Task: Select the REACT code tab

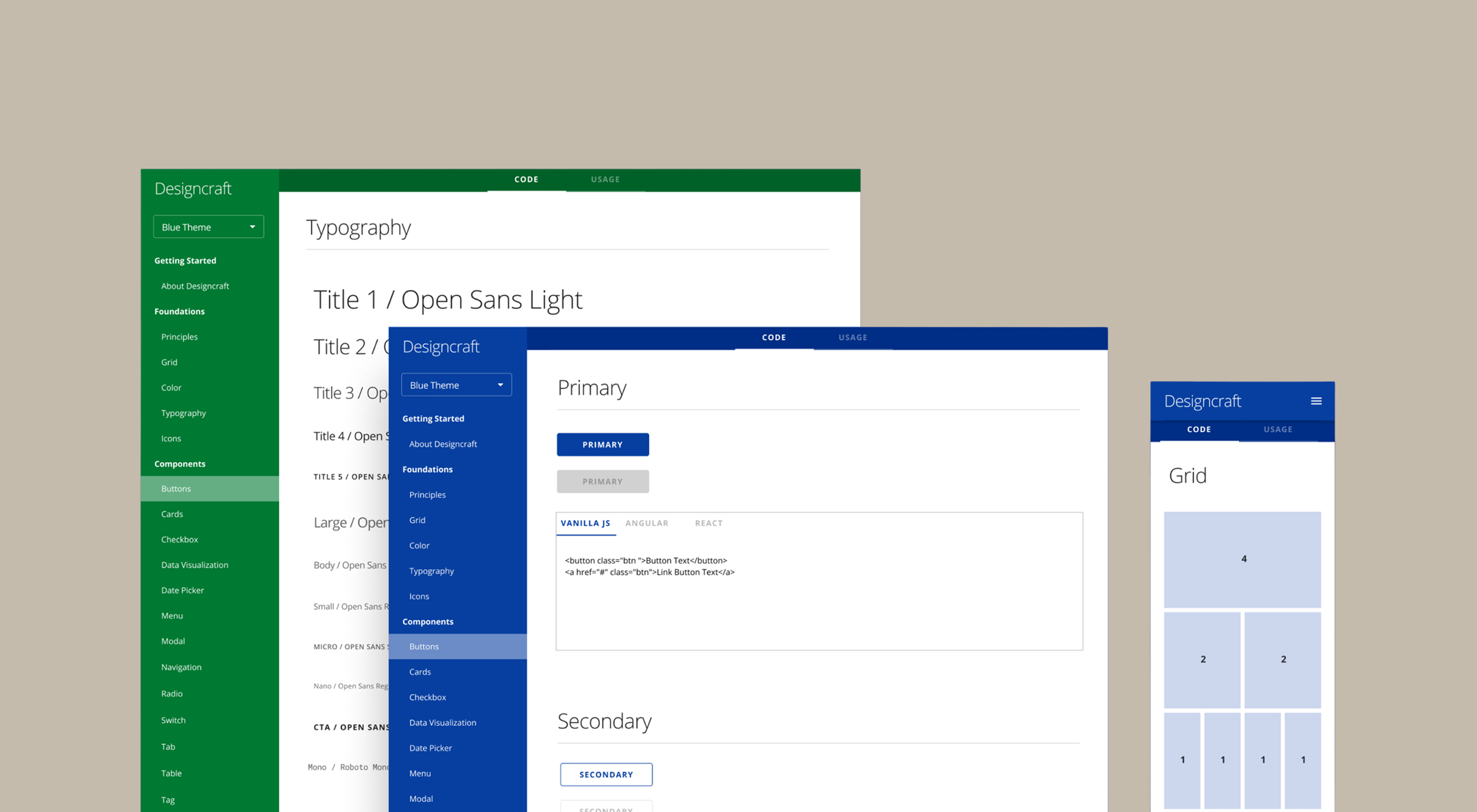Action: (709, 523)
